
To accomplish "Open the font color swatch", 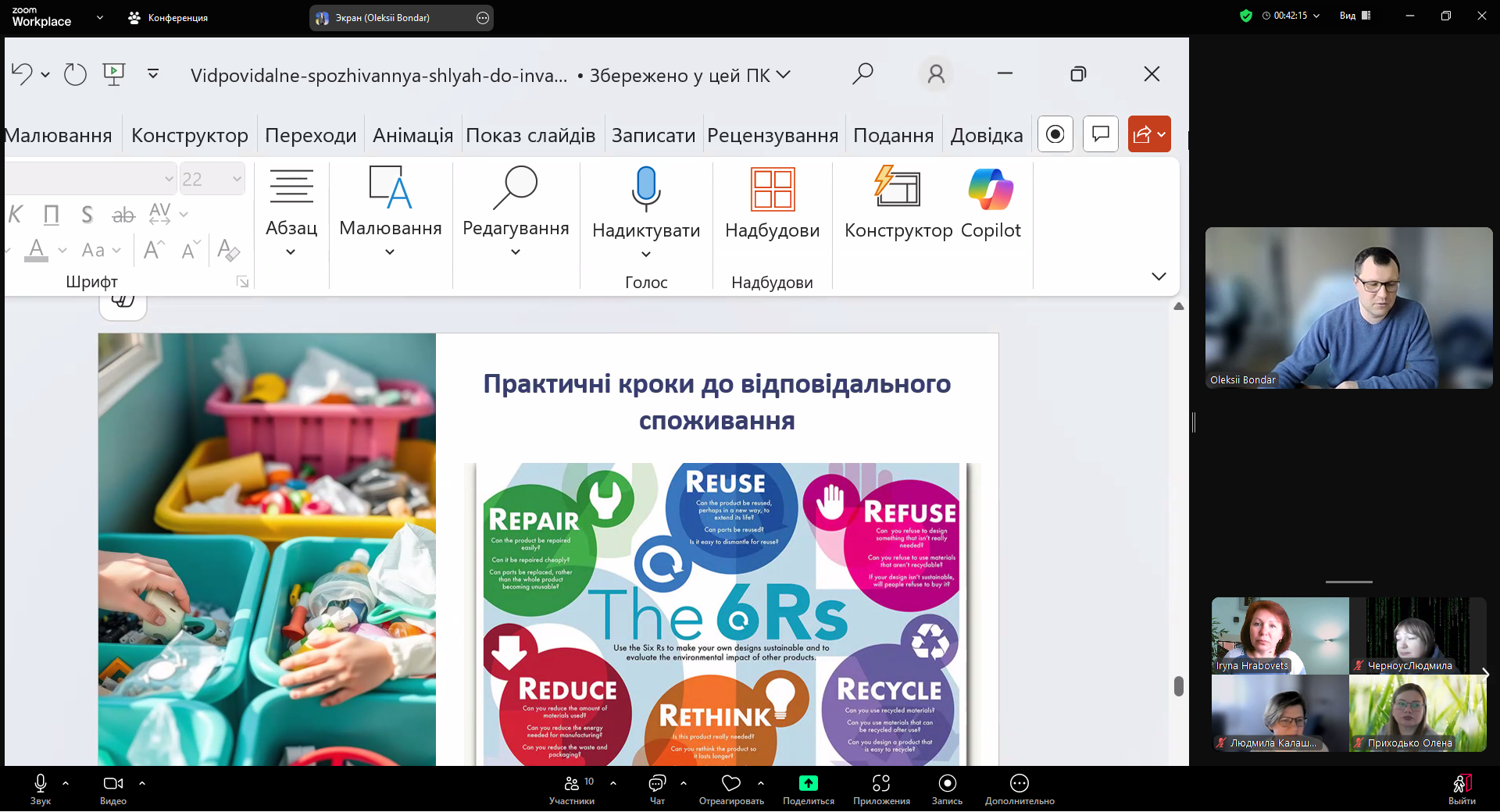I will tap(37, 250).
